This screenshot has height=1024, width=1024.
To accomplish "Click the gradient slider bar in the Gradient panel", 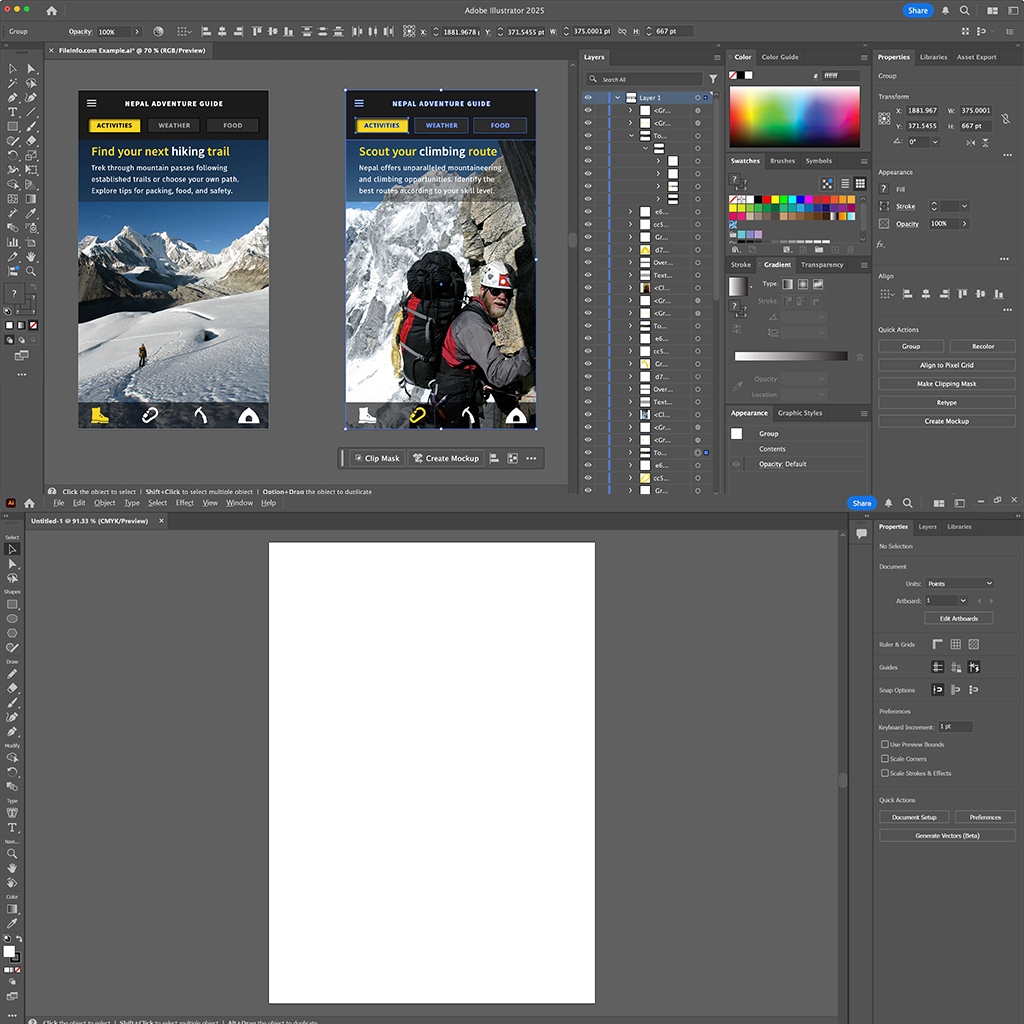I will 791,357.
